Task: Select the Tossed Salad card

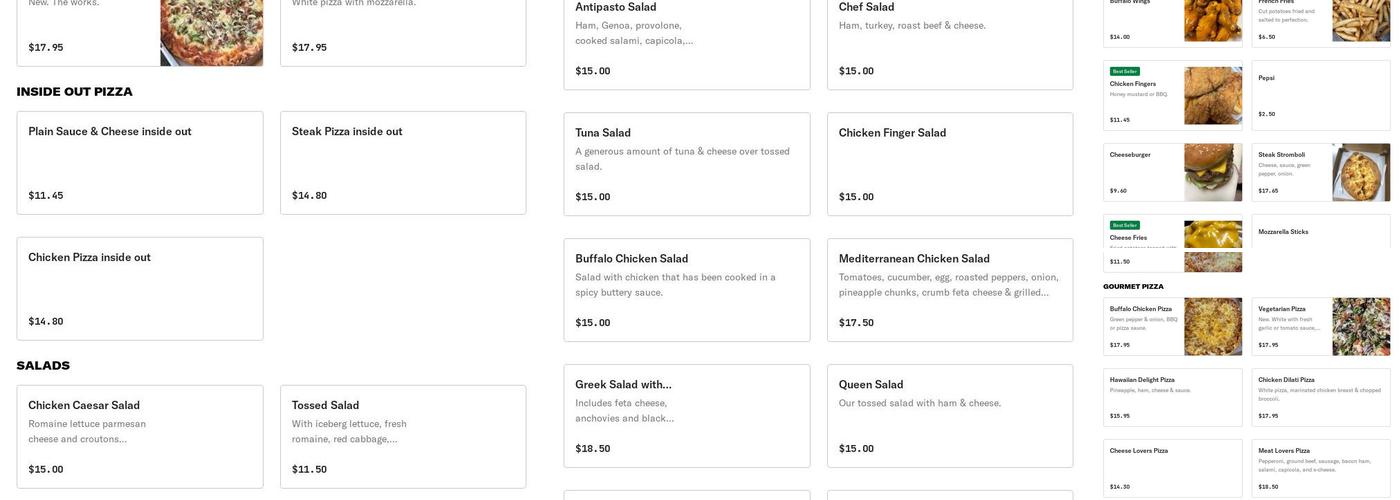Action: [402, 437]
